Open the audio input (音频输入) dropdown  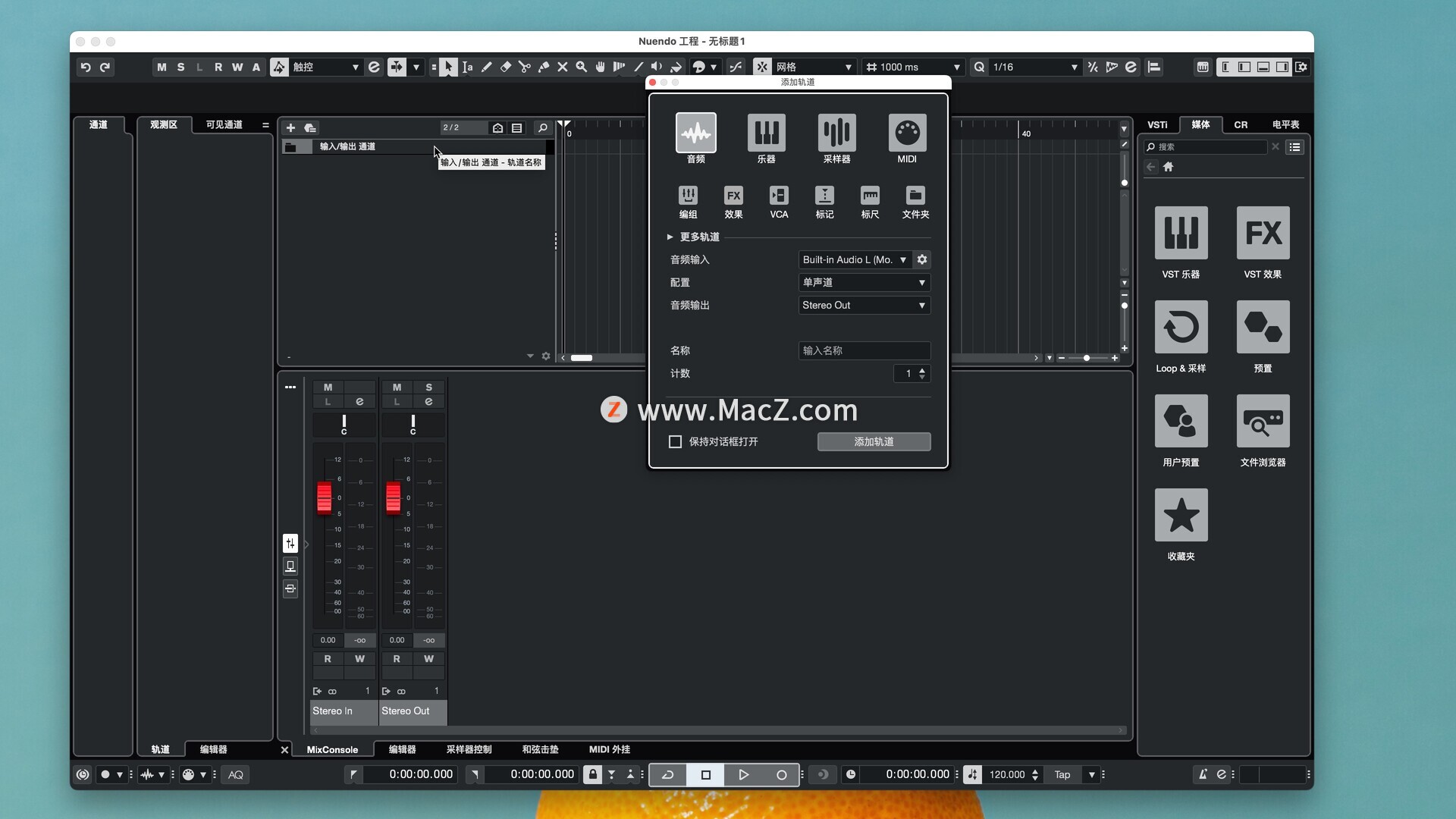pyautogui.click(x=855, y=259)
